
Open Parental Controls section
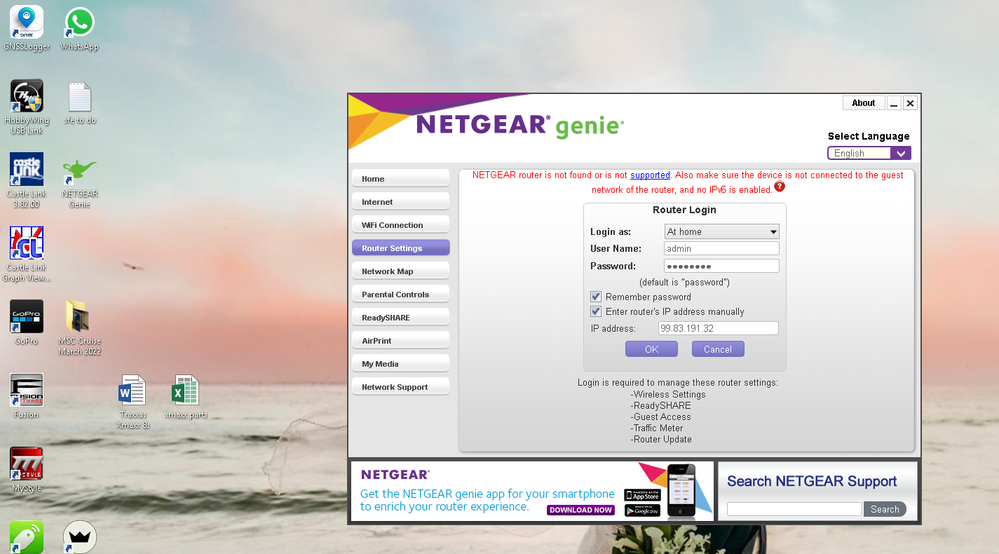tap(401, 294)
